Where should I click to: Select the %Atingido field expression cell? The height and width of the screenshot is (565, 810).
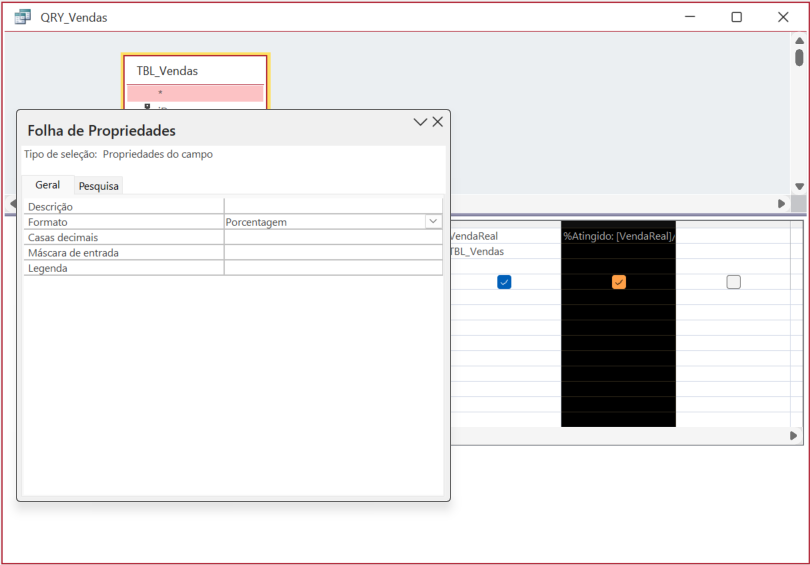tap(618, 236)
